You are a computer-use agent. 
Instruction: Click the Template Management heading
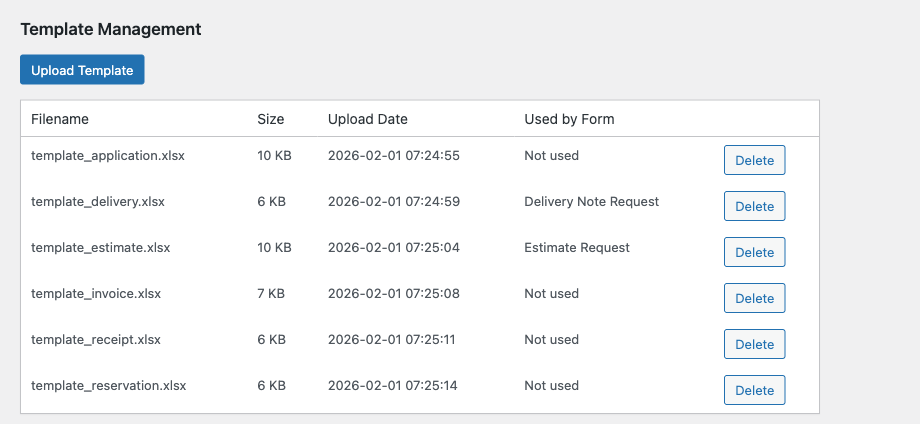(111, 29)
